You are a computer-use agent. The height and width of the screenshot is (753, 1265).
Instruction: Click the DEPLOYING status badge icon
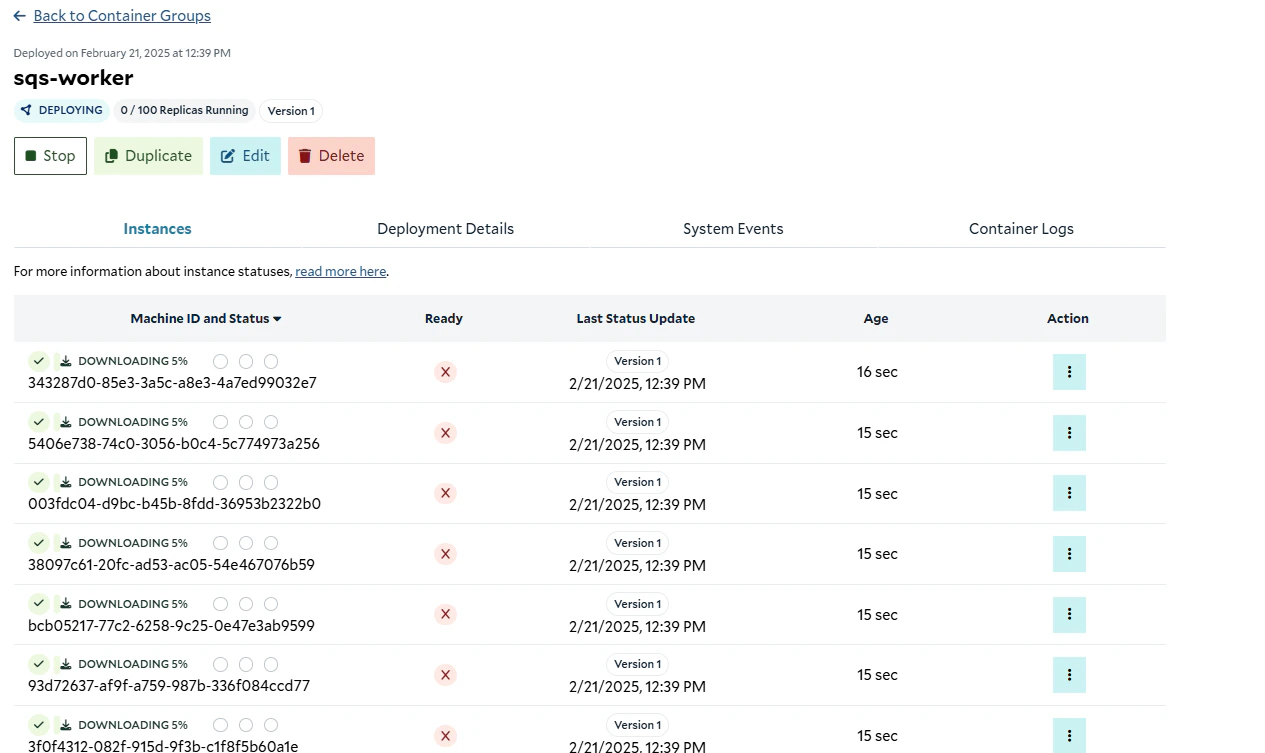tap(26, 110)
